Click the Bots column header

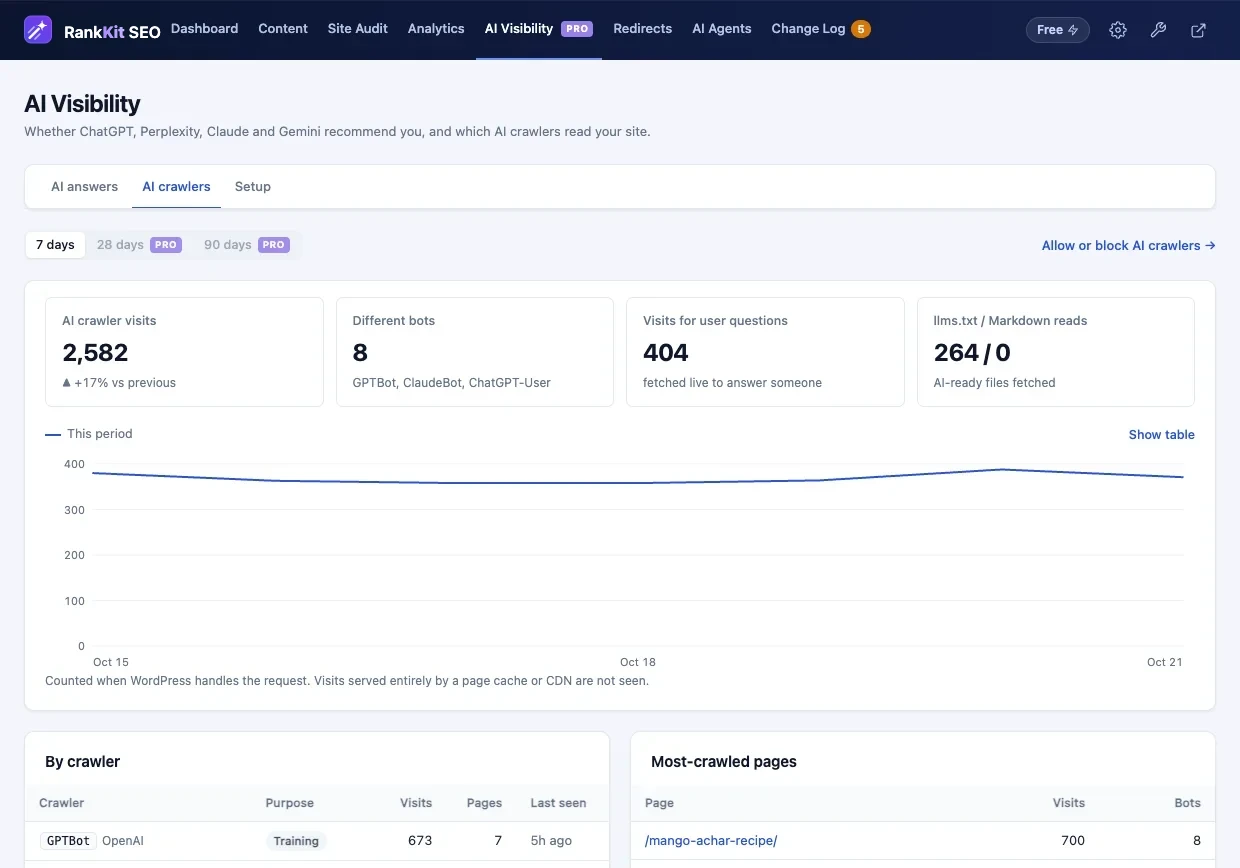coord(1188,803)
